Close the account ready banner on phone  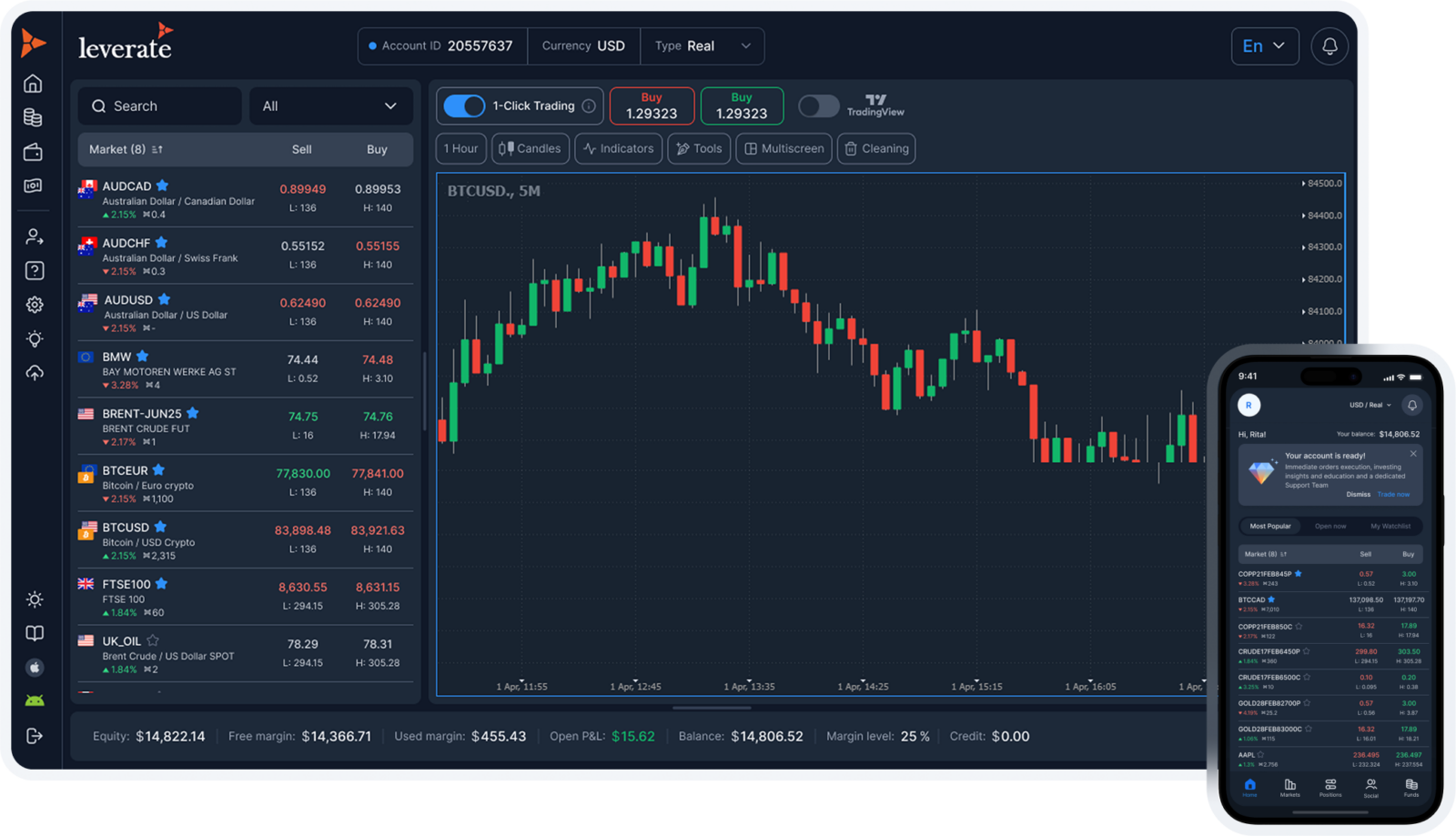click(1413, 453)
